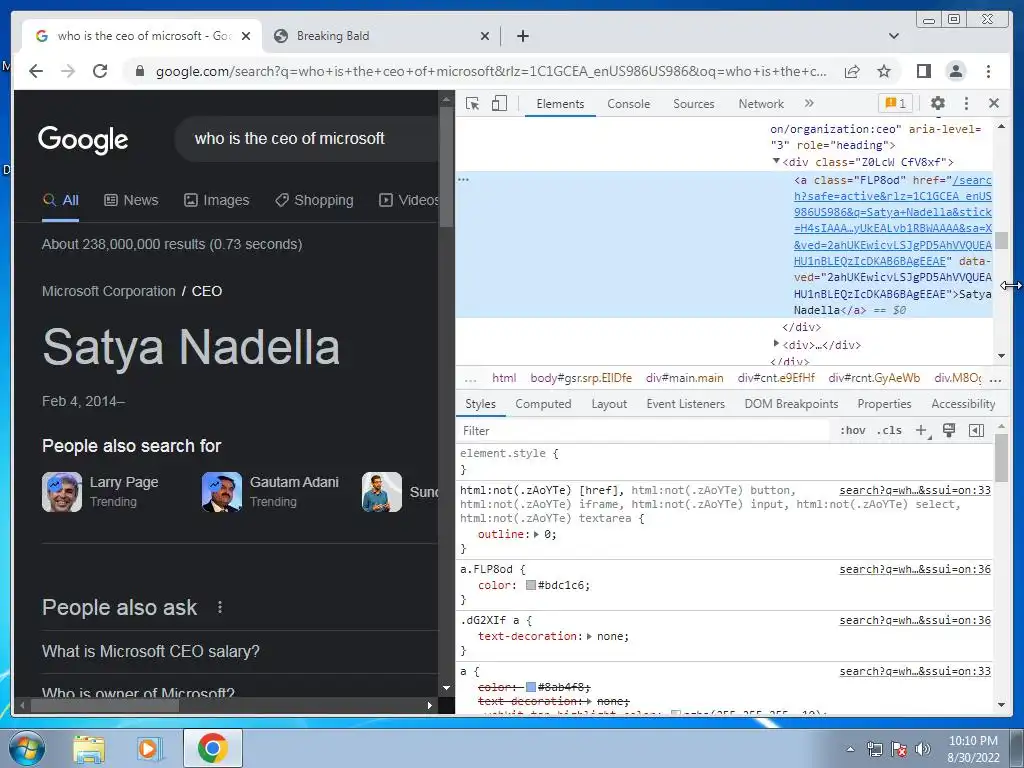Bookmark this page with star icon
The width and height of the screenshot is (1024, 768).
tap(884, 71)
